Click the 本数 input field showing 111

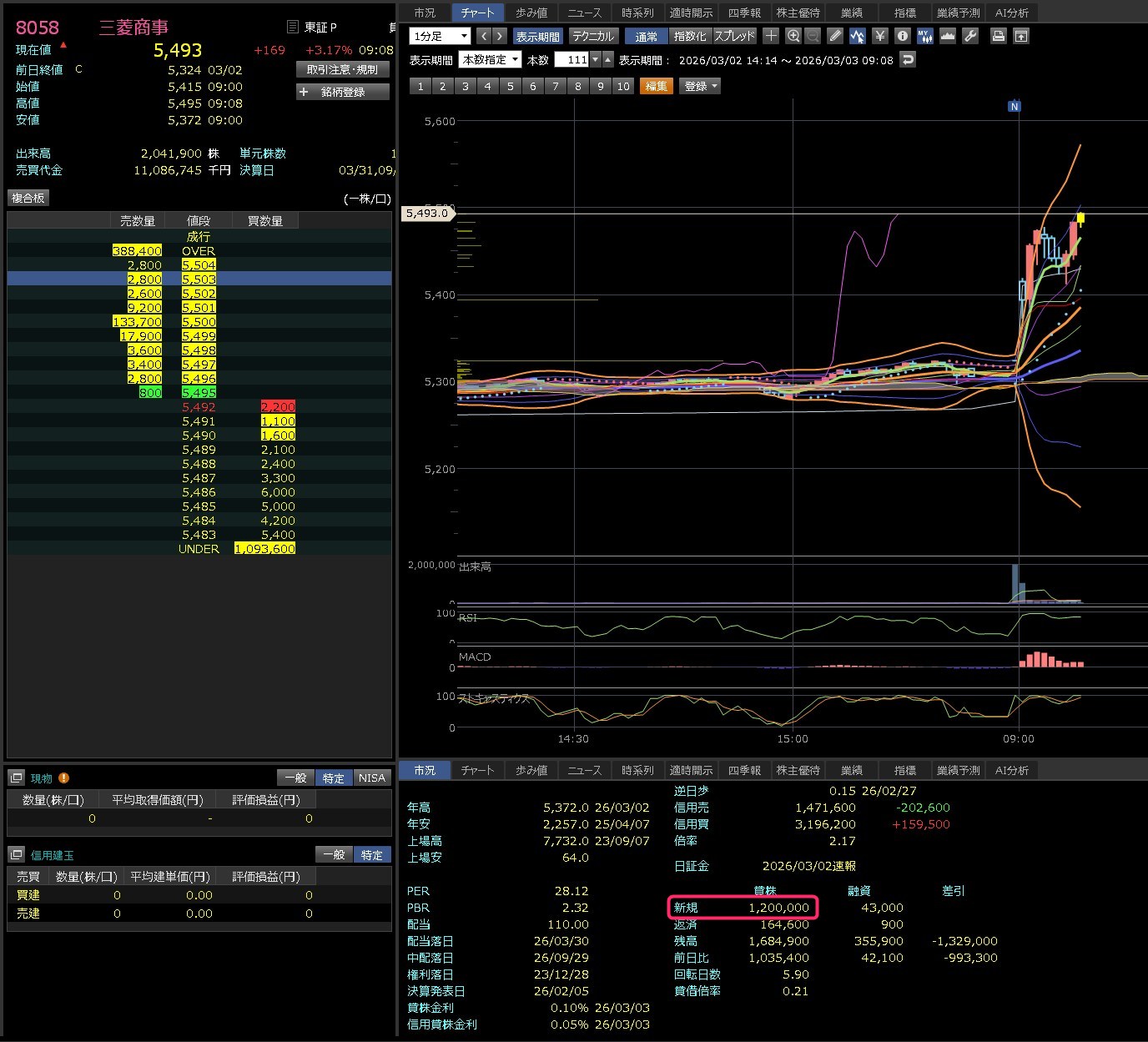pyautogui.click(x=572, y=60)
